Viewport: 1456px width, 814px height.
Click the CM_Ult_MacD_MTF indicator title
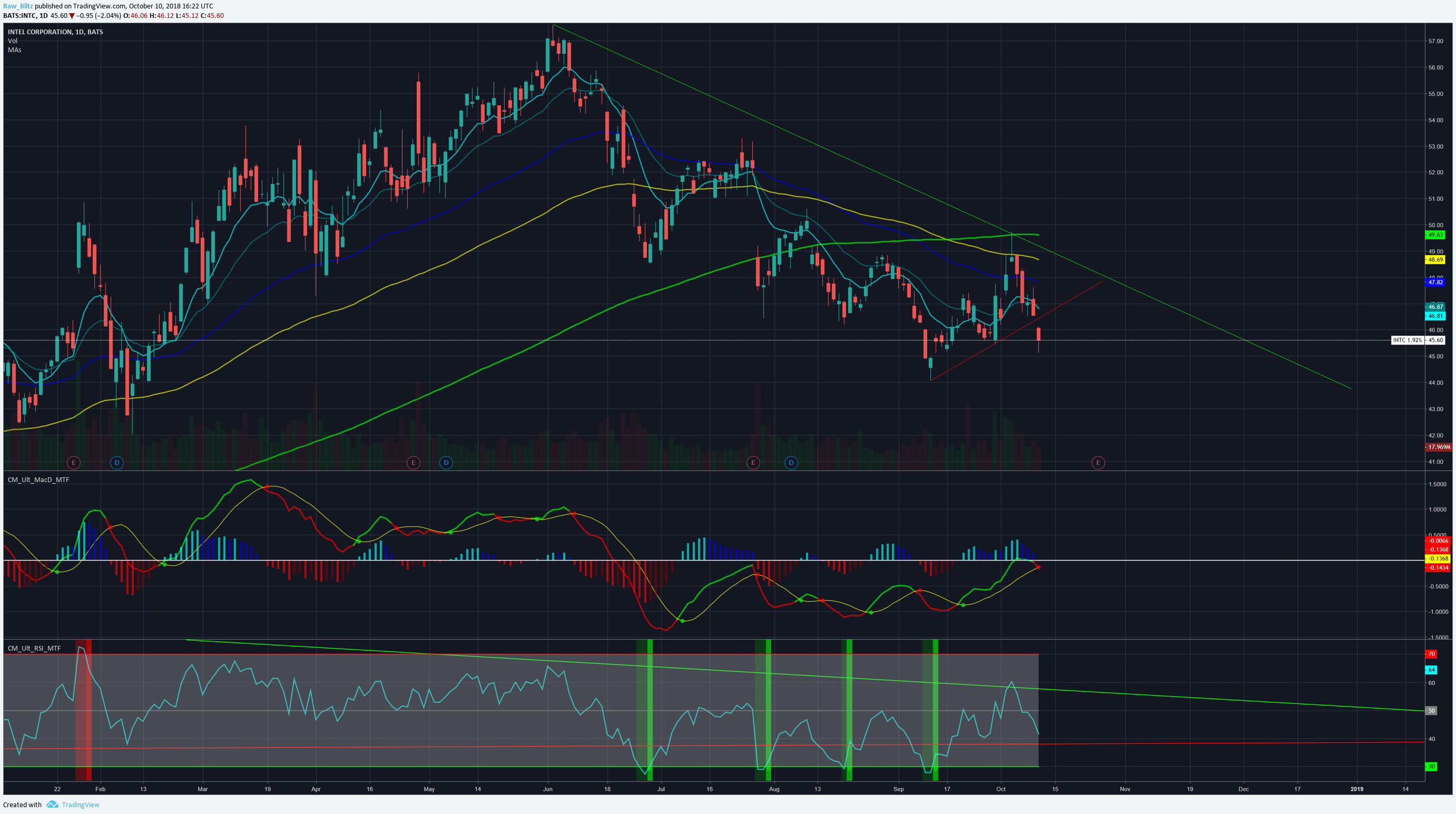click(x=38, y=479)
